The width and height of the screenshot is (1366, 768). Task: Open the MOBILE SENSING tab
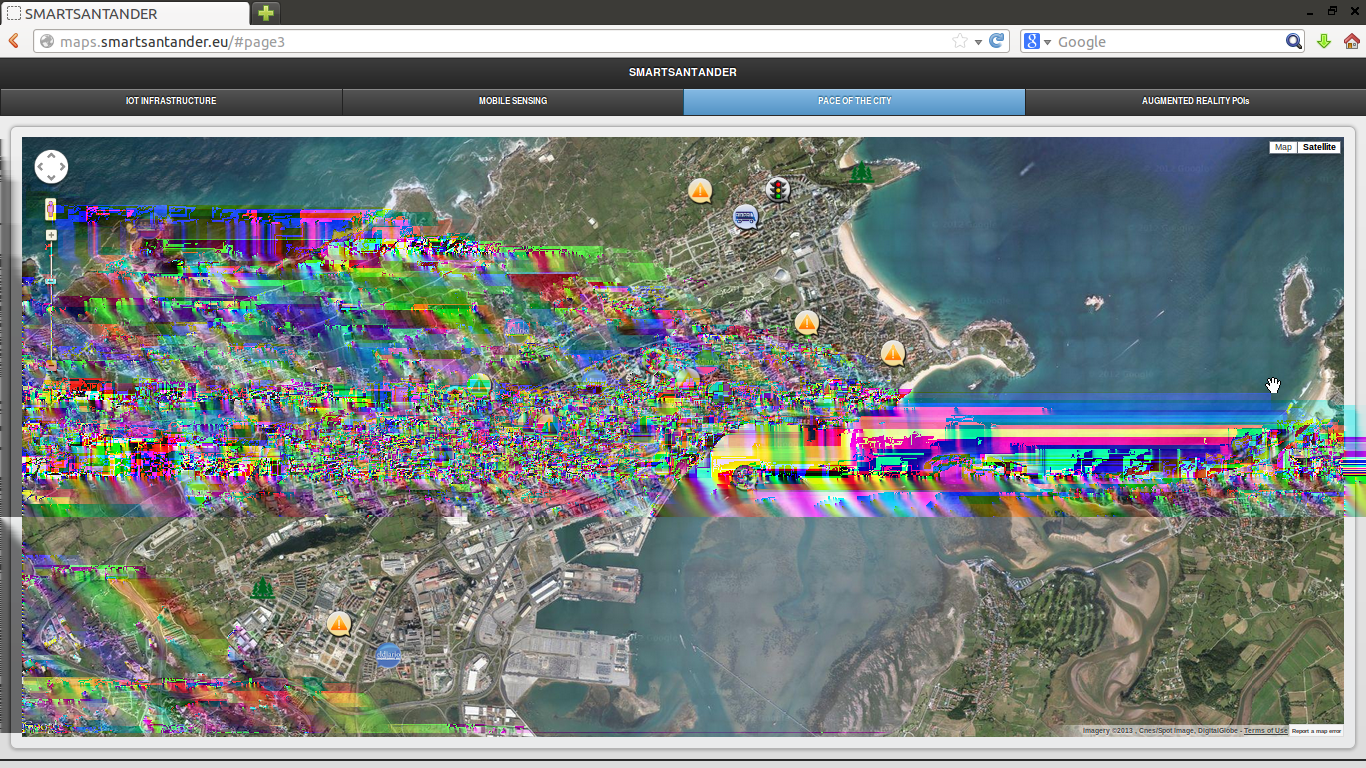(x=513, y=101)
